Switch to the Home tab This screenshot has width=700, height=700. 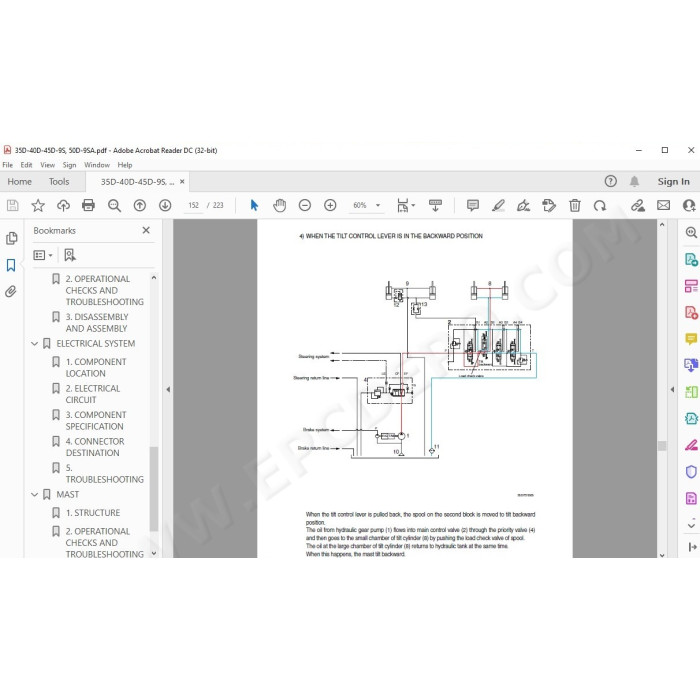tap(20, 182)
